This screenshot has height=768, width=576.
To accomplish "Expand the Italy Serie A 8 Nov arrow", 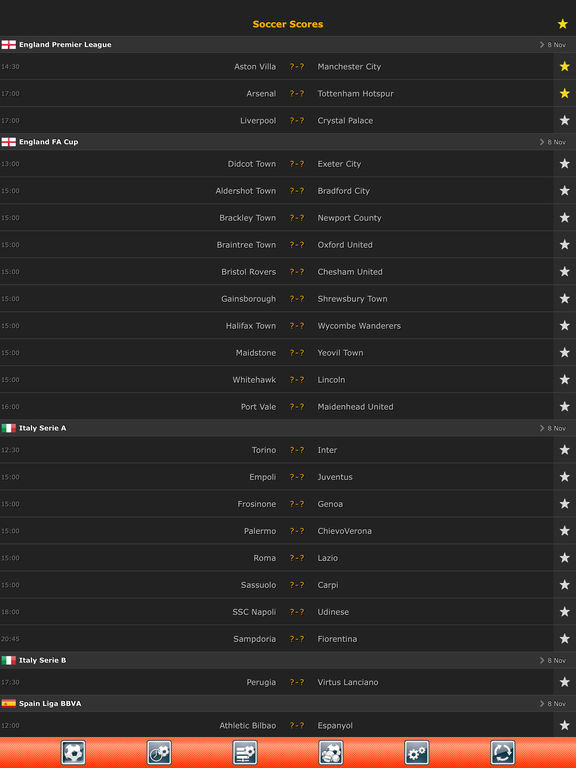I will (542, 428).
